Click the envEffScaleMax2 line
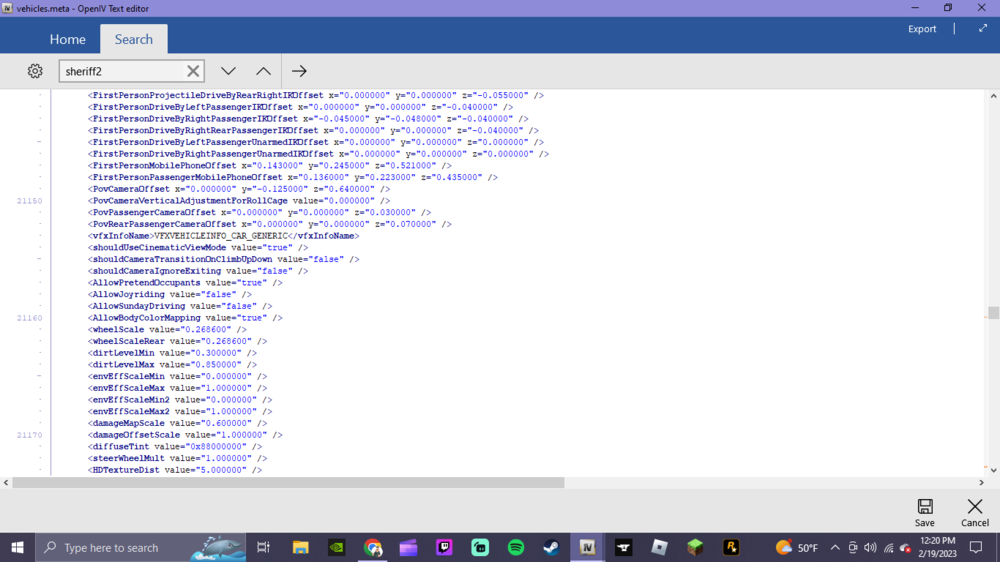The image size is (1000, 562). click(180, 411)
